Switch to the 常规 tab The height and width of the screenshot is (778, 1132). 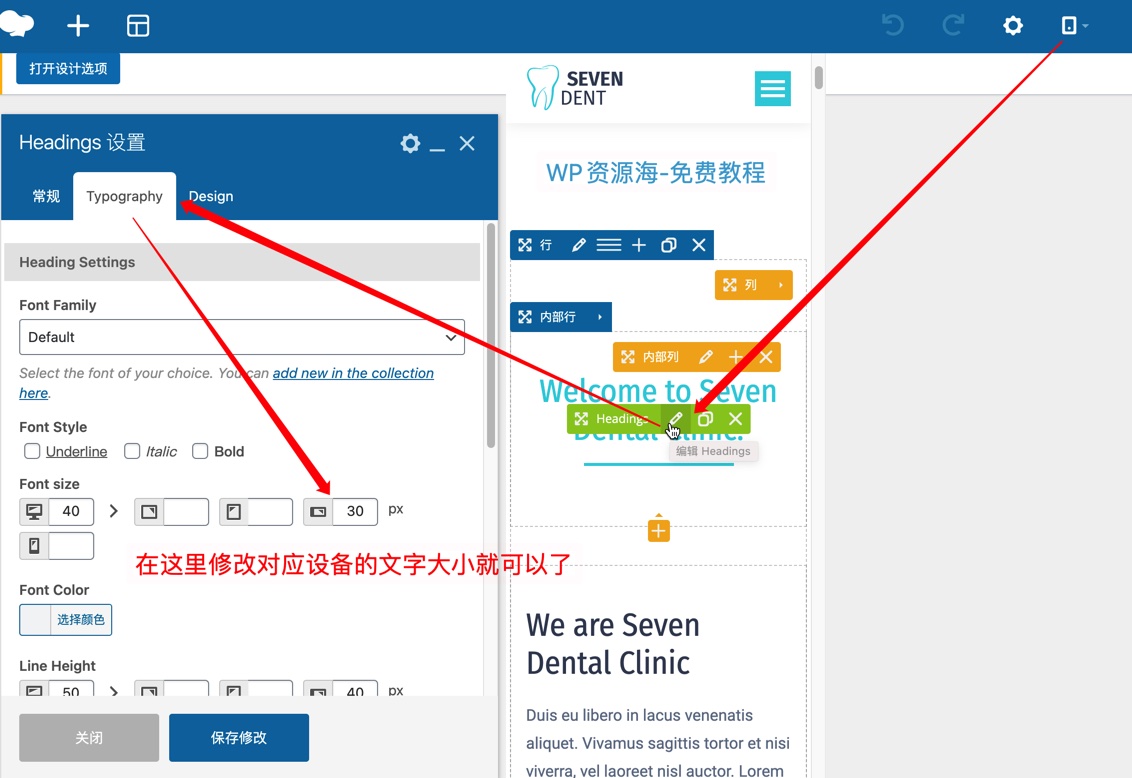(x=46, y=196)
